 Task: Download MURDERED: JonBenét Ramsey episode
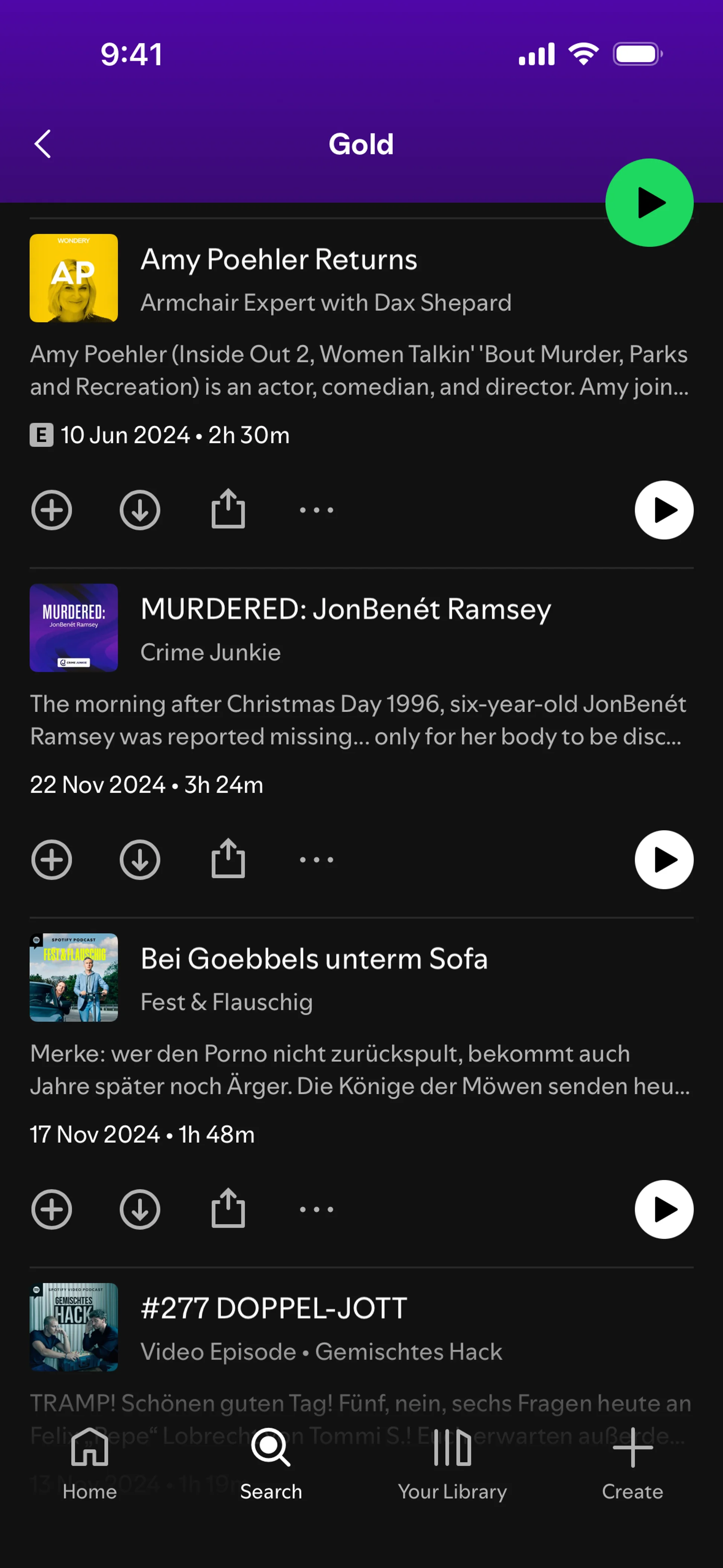(x=140, y=859)
